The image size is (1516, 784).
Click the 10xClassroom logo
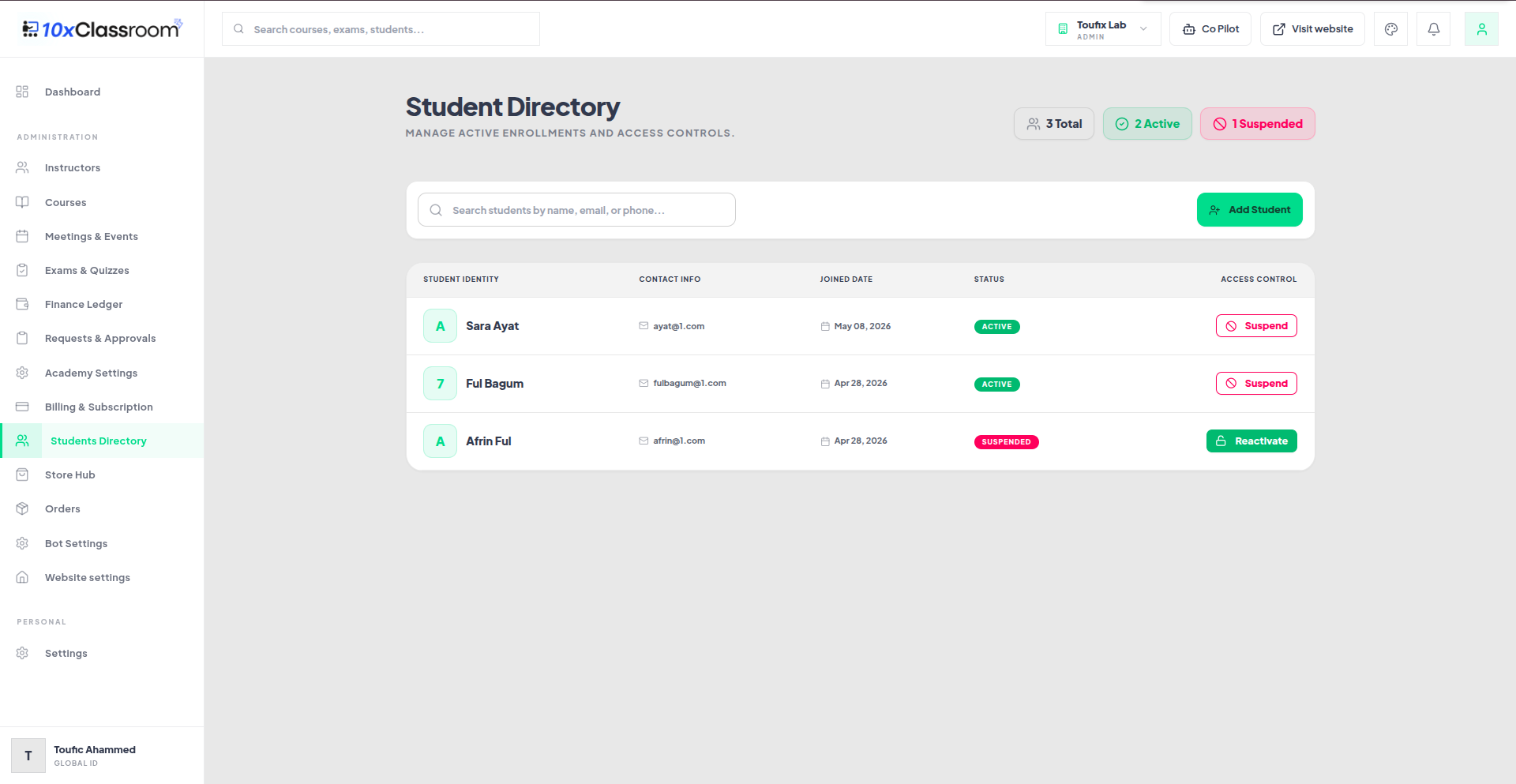point(102,29)
